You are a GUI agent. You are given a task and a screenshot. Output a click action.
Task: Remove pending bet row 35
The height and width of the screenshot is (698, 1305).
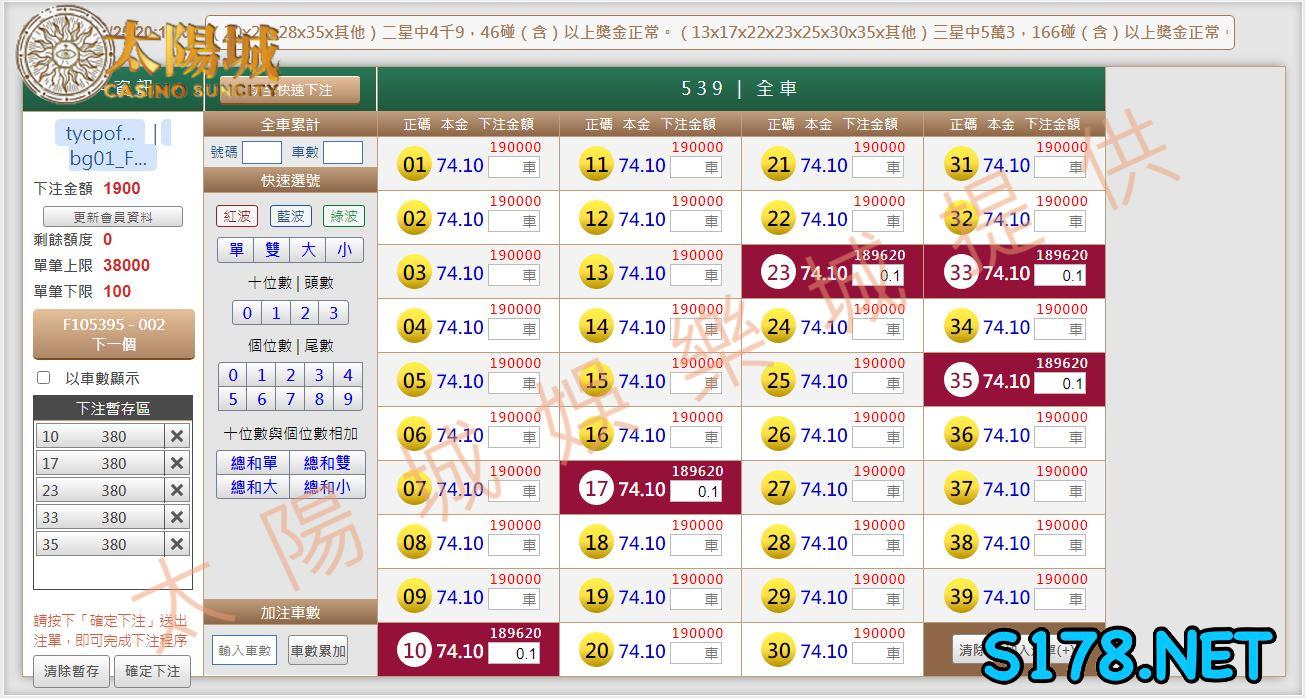coord(177,544)
